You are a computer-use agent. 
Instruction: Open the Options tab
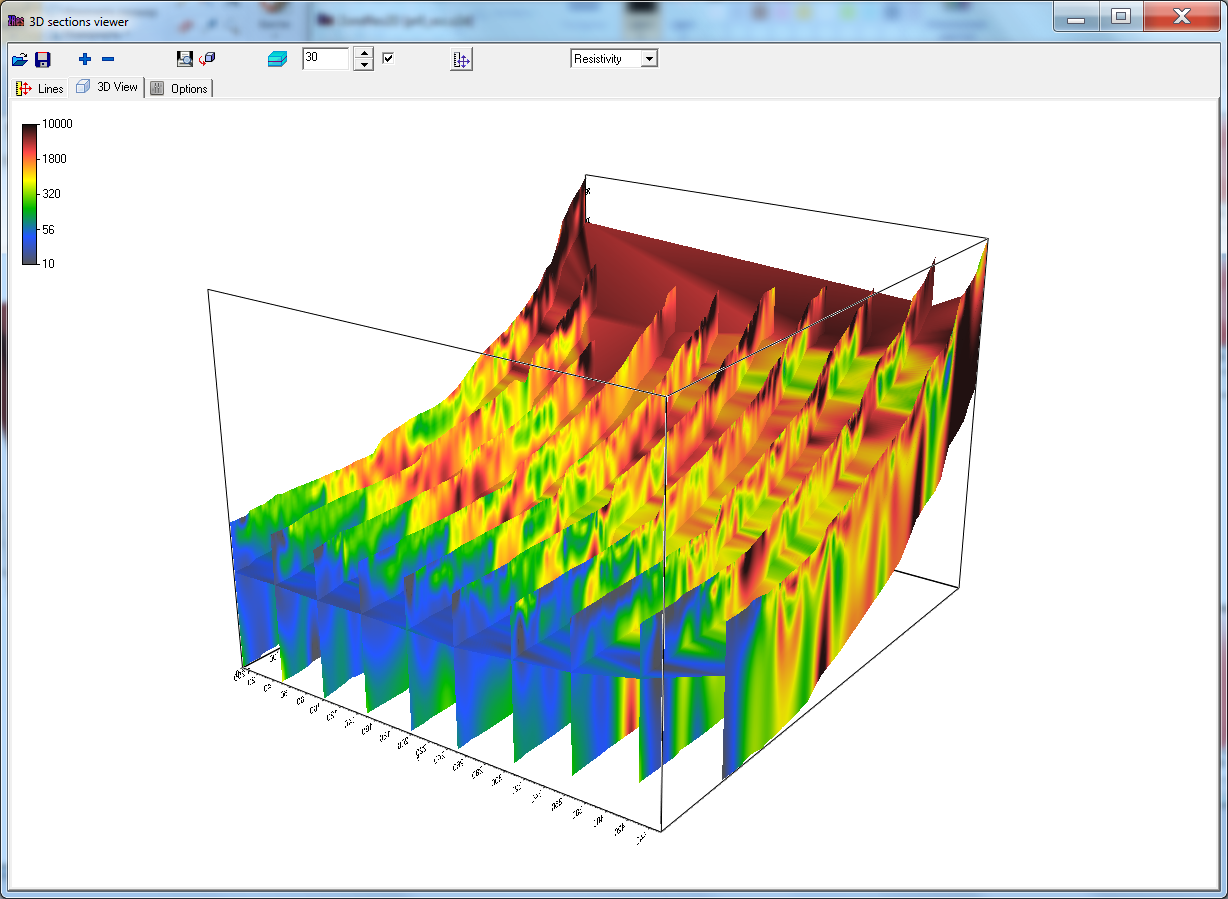click(180, 89)
